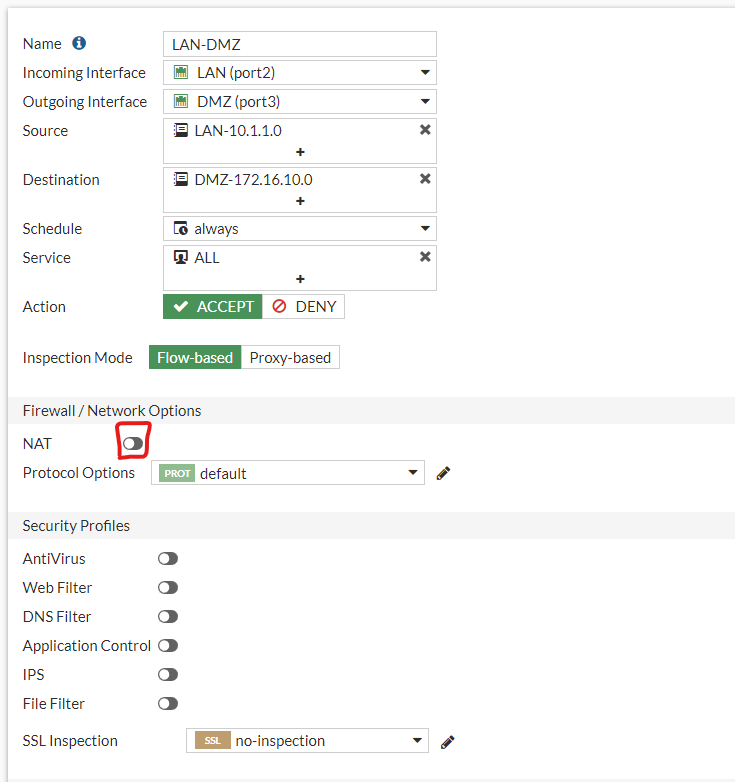Click the Inspection Mode label
This screenshot has width=735, height=782.
point(78,358)
